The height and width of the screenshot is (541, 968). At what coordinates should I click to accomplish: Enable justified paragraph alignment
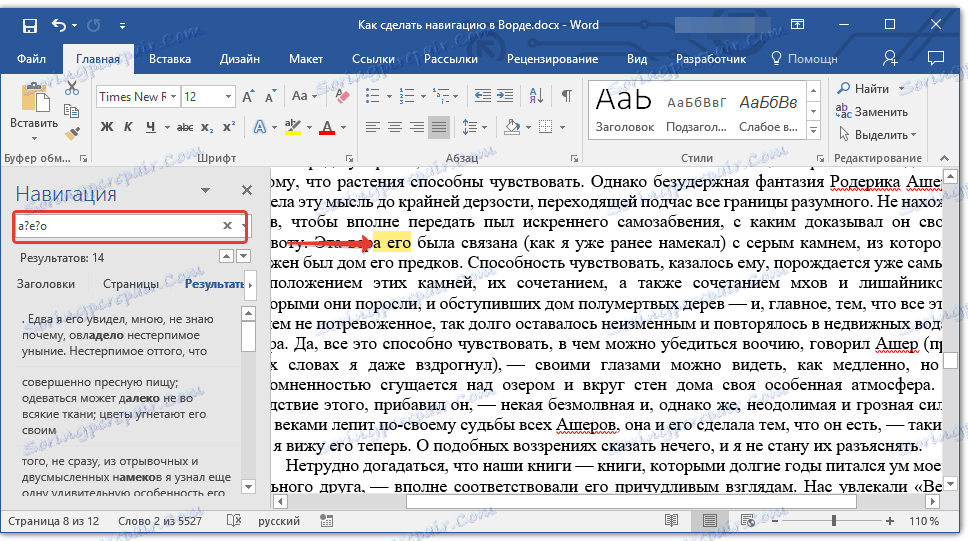(x=438, y=127)
